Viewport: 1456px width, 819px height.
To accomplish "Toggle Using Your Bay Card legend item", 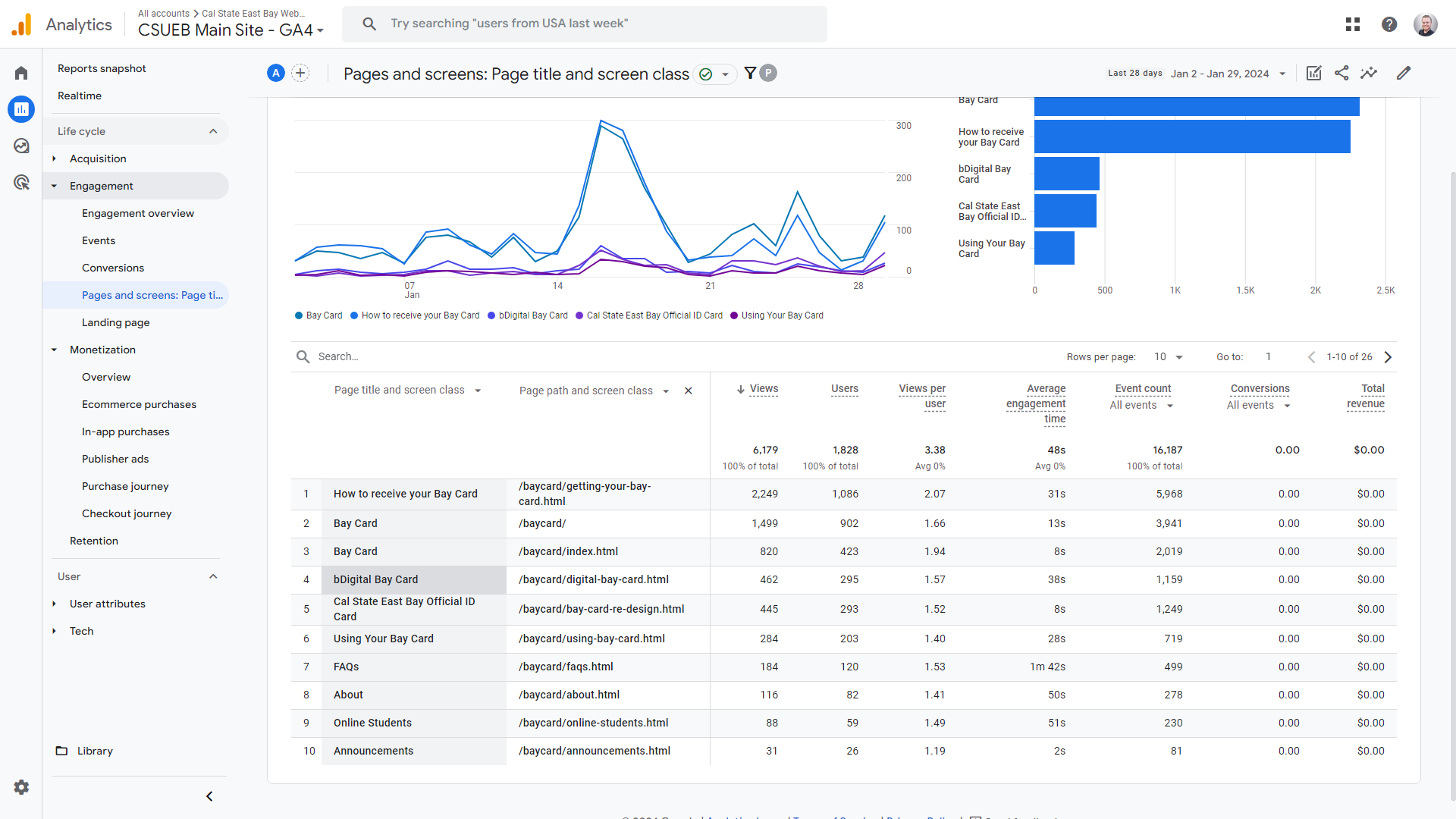I will [777, 315].
